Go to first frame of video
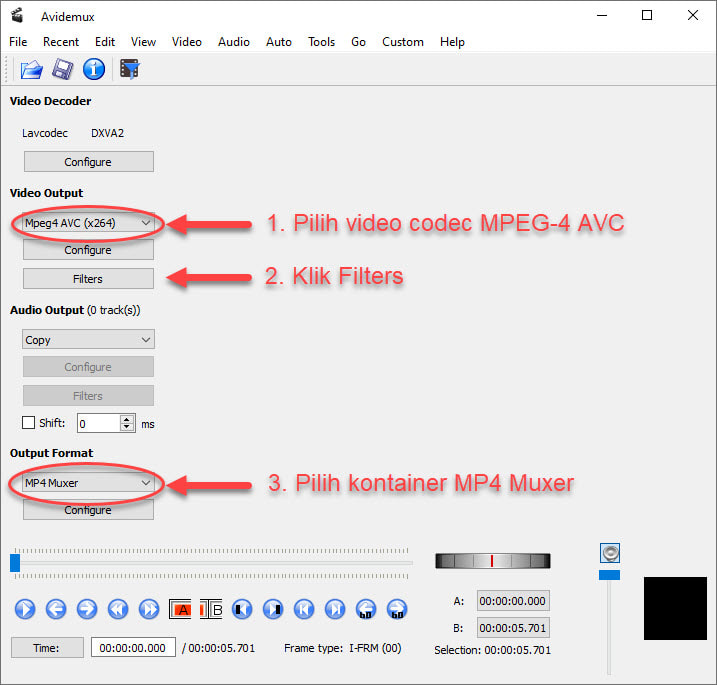Image resolution: width=717 pixels, height=685 pixels. (x=304, y=609)
